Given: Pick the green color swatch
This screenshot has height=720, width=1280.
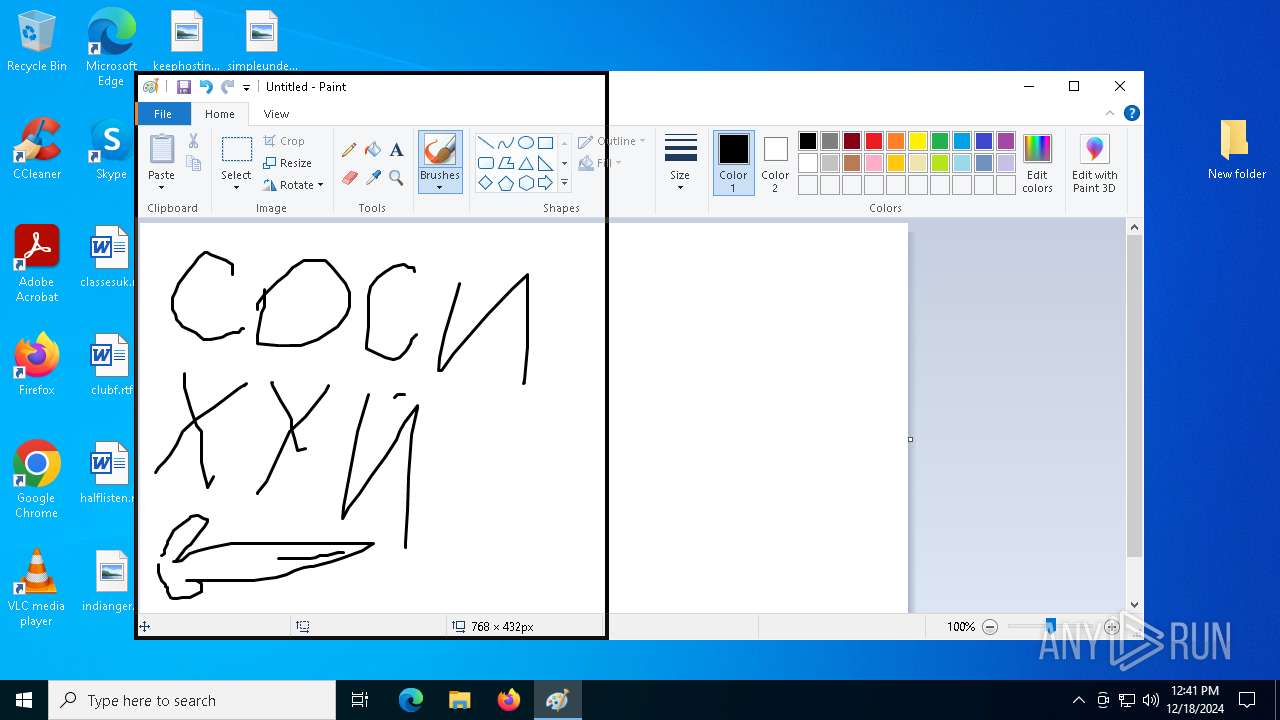Looking at the screenshot, I should (x=940, y=141).
